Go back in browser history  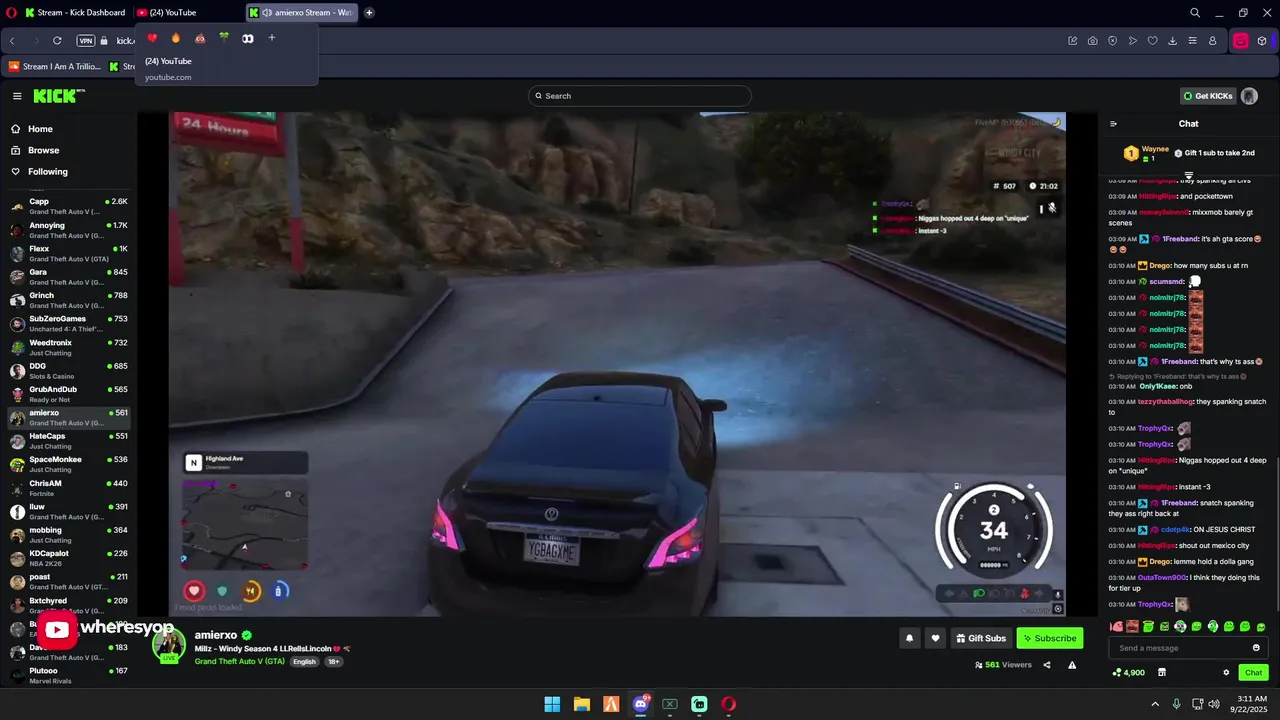click(12, 41)
